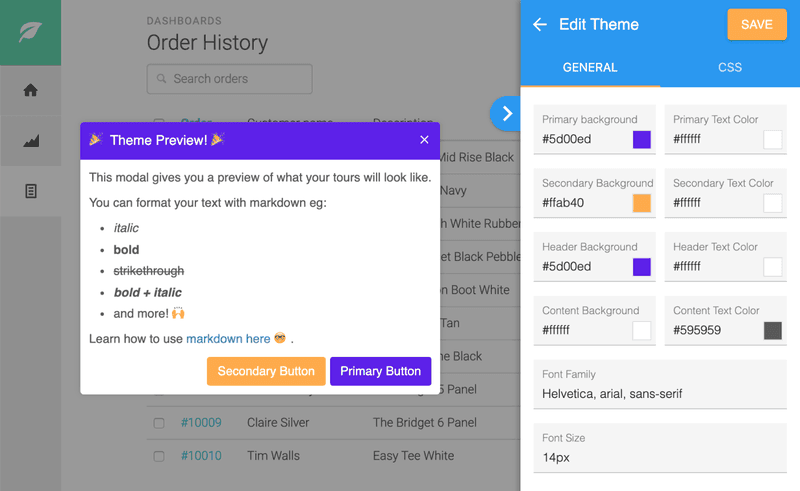Tick the checkbox for order #10009

tap(159, 423)
